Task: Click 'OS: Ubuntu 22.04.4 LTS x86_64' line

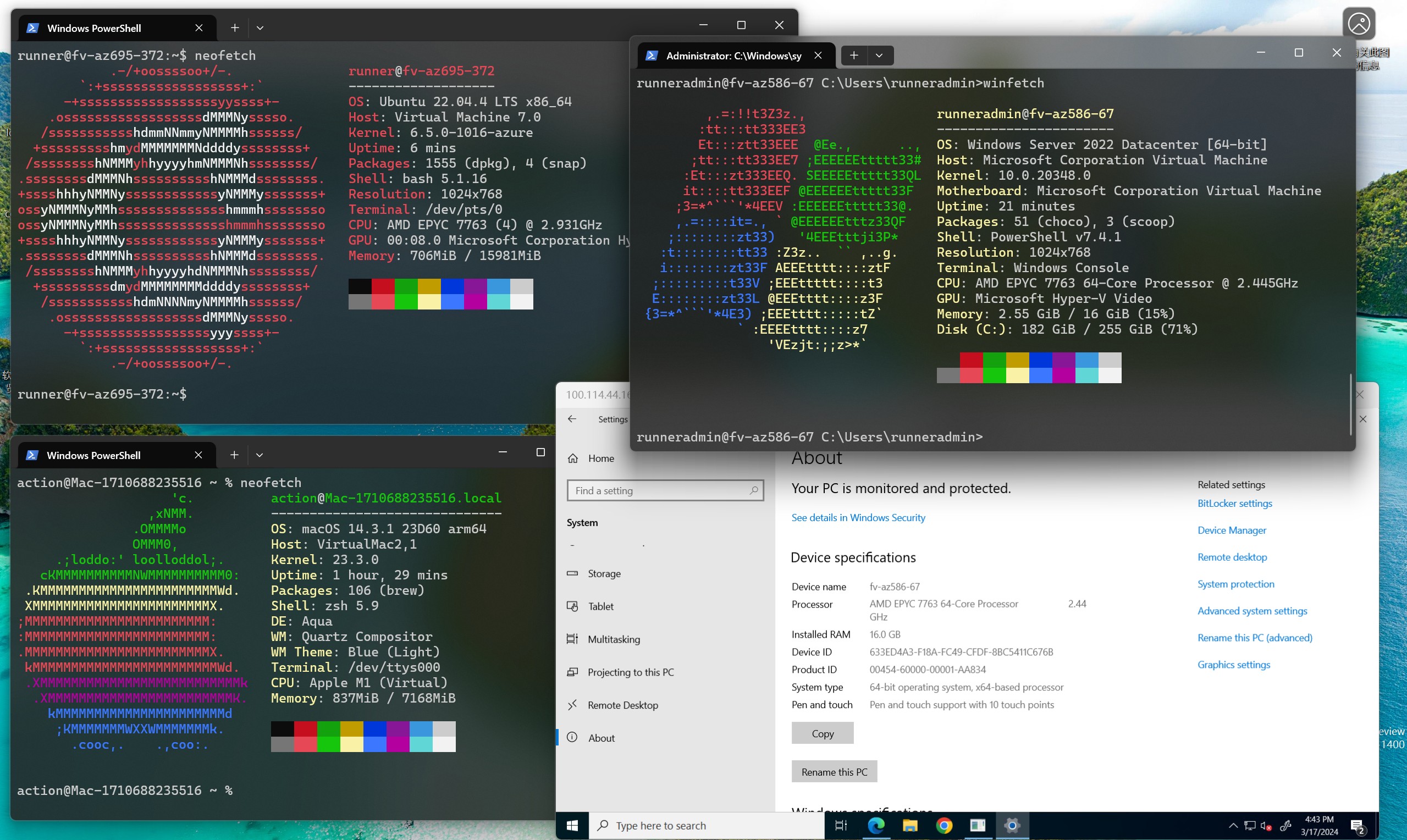Action: pos(460,102)
